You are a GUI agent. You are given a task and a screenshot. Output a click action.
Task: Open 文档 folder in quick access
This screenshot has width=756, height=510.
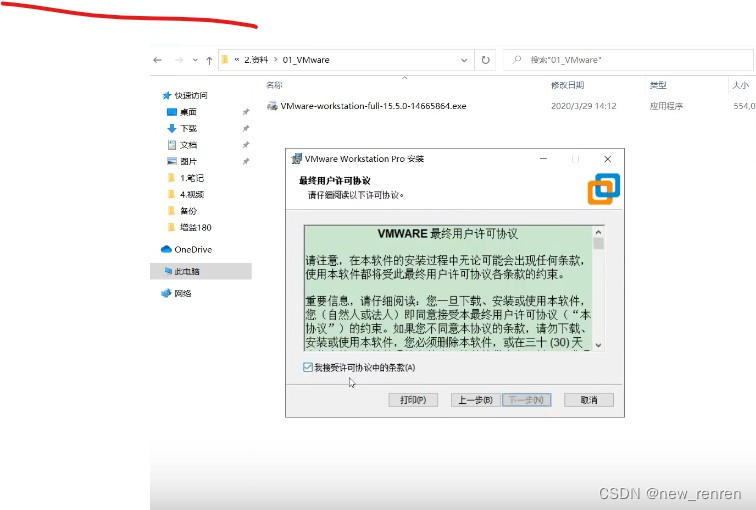coord(188,145)
